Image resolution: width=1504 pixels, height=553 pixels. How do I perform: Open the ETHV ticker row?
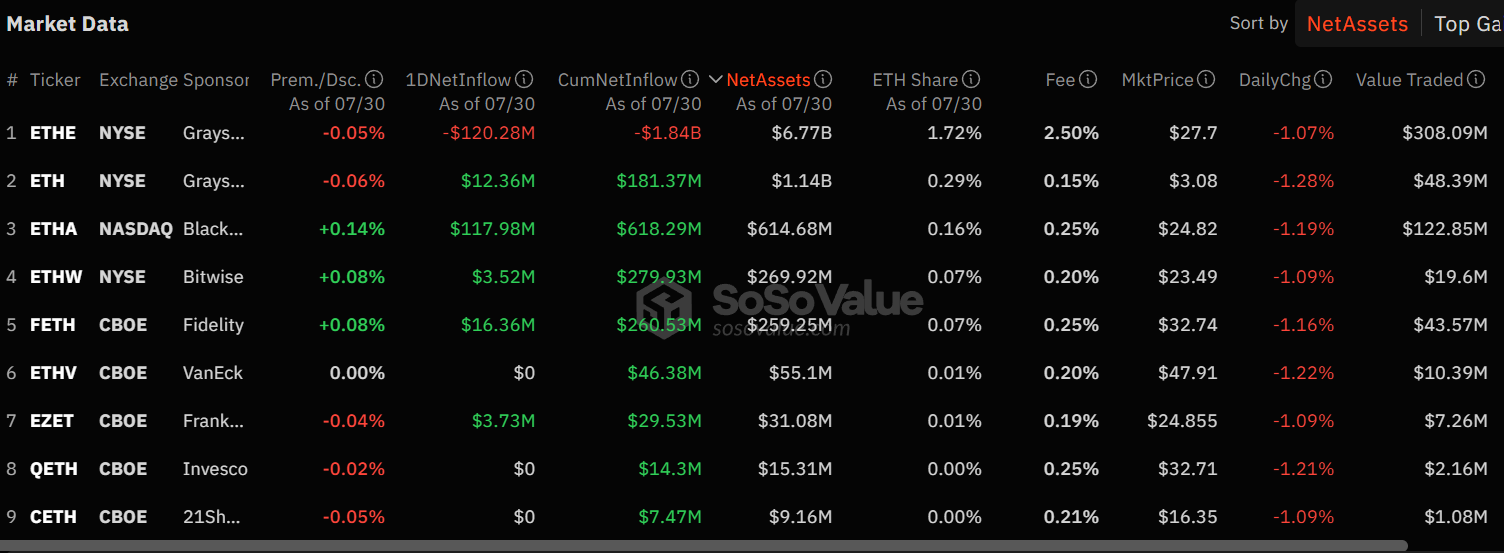pos(53,373)
